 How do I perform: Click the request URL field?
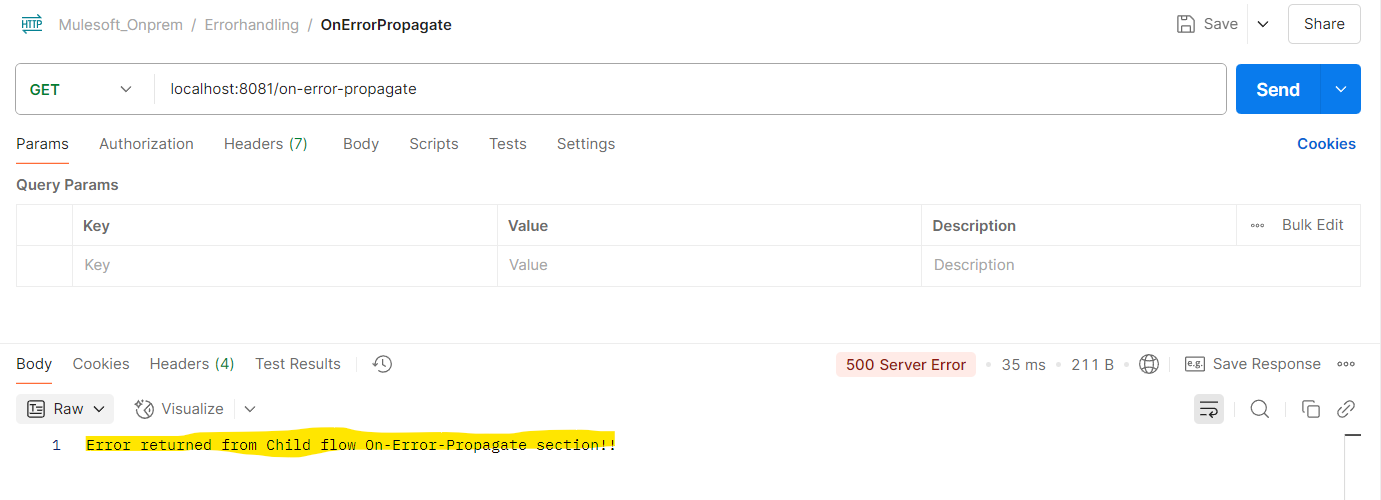click(x=690, y=89)
